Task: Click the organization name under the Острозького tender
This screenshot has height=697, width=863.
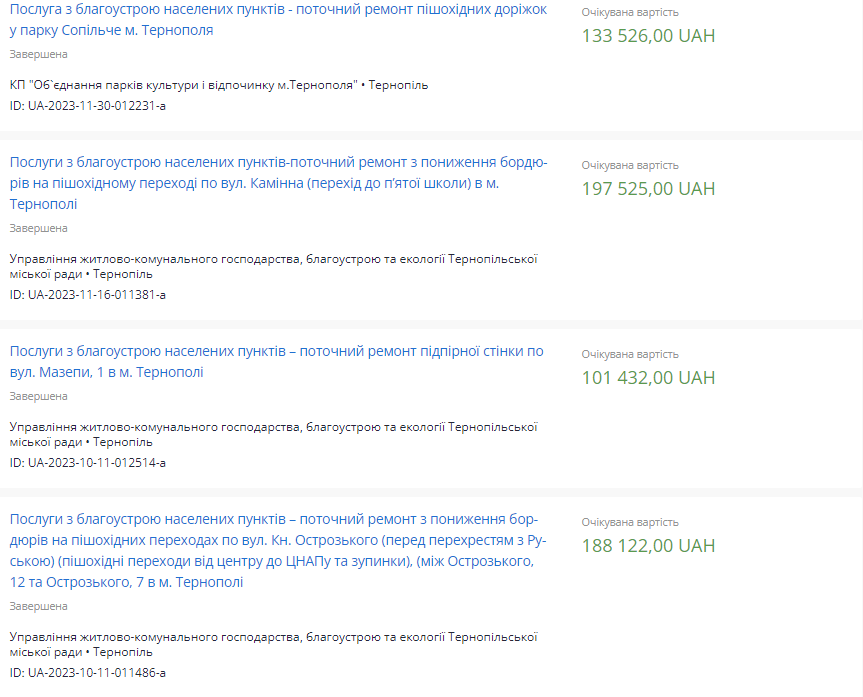Action: pyautogui.click(x=273, y=644)
